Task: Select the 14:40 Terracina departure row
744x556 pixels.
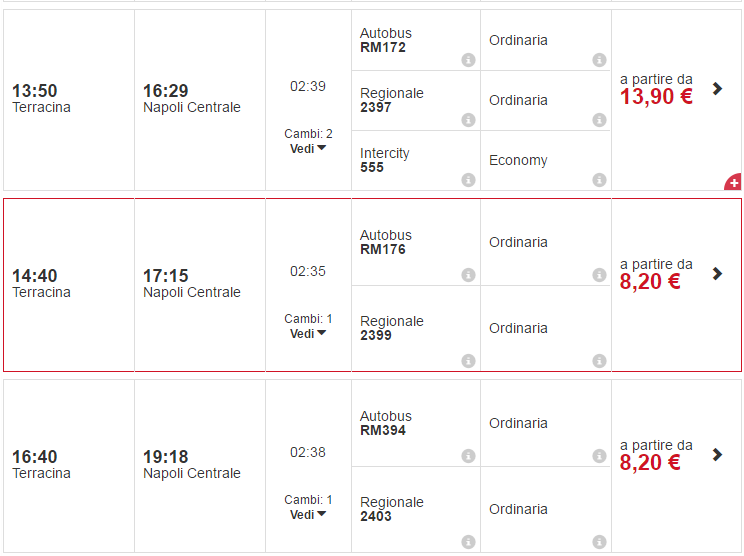Action: [x=42, y=283]
